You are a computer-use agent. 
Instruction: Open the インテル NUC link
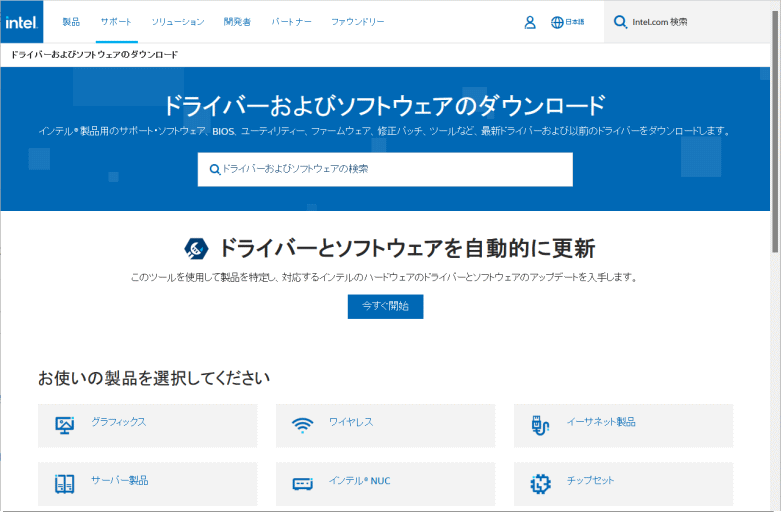[x=359, y=481]
